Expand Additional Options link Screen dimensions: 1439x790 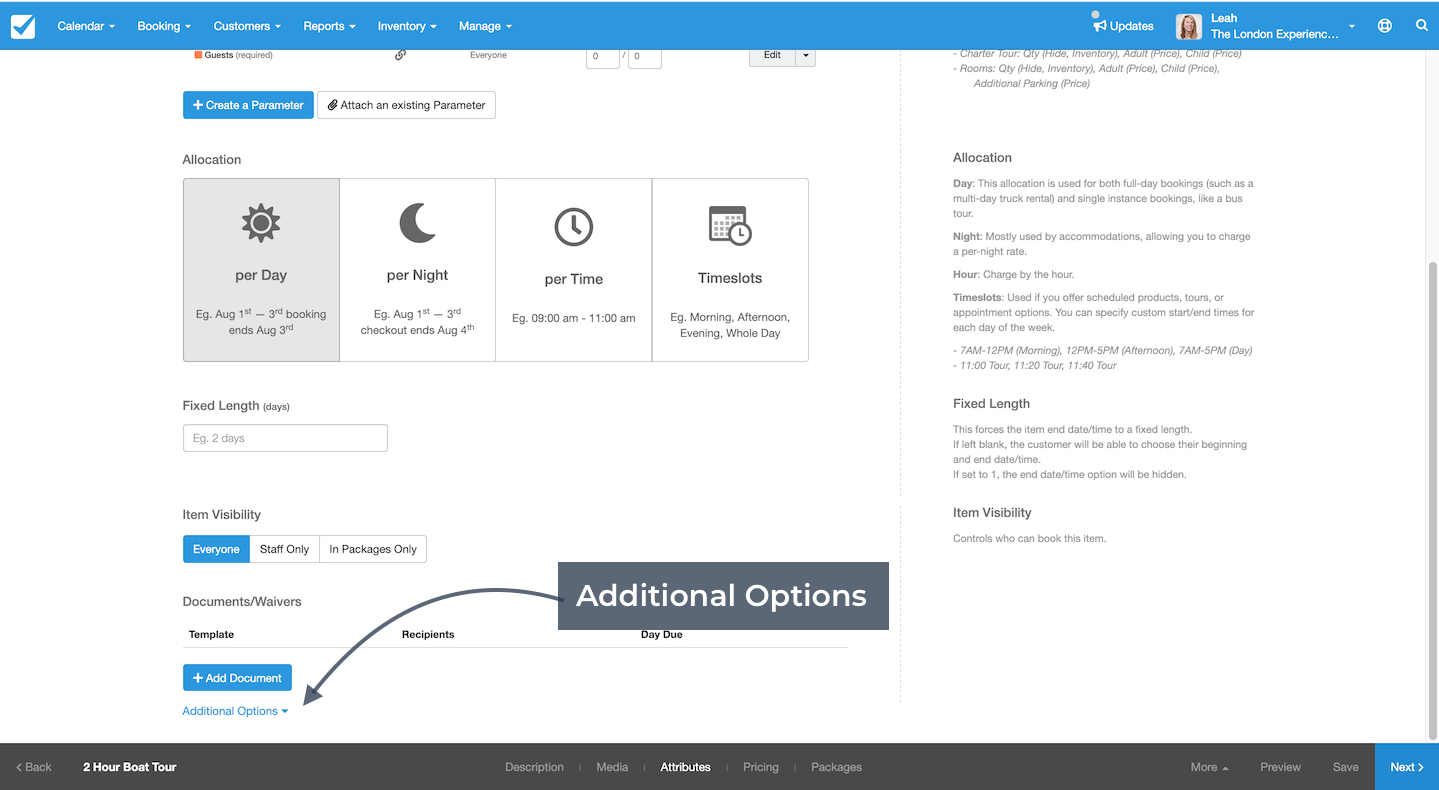235,711
